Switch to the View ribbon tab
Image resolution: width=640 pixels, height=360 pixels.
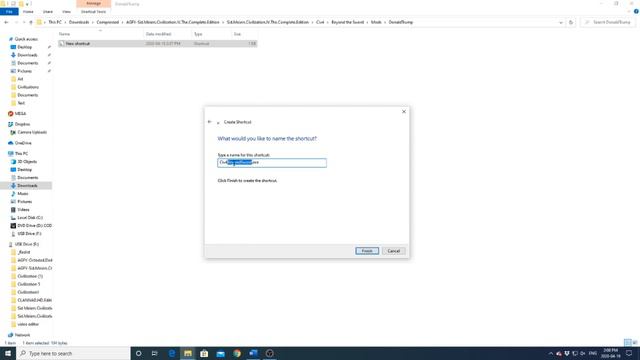tap(66, 12)
